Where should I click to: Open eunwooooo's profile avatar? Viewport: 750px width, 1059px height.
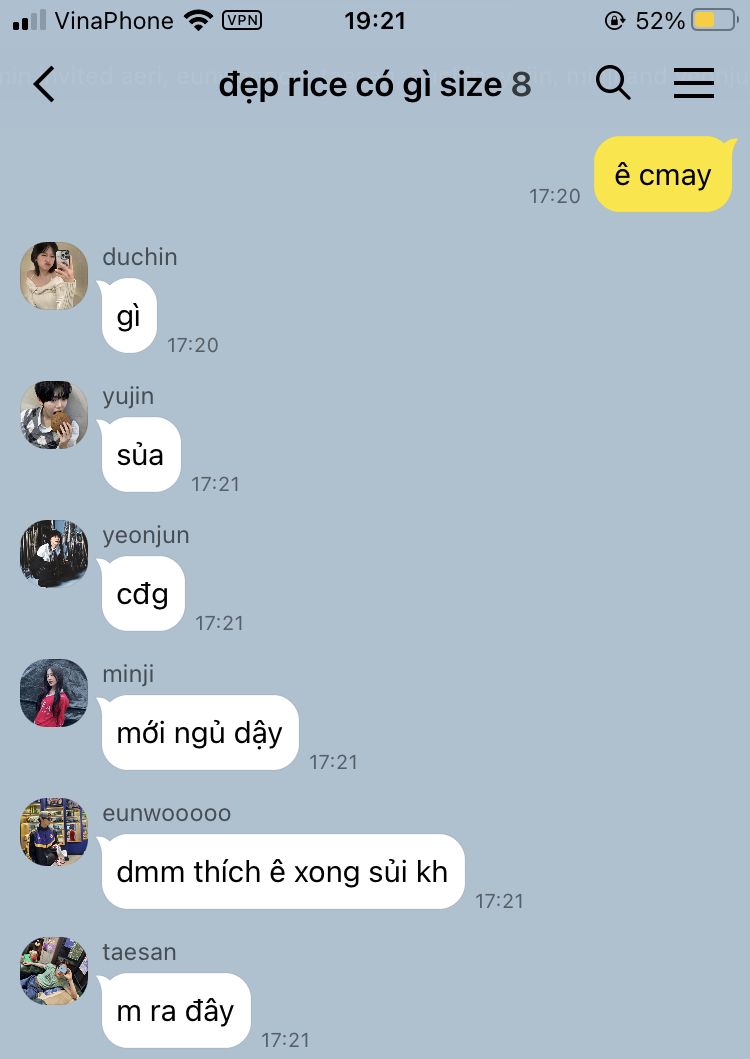tap(54, 832)
